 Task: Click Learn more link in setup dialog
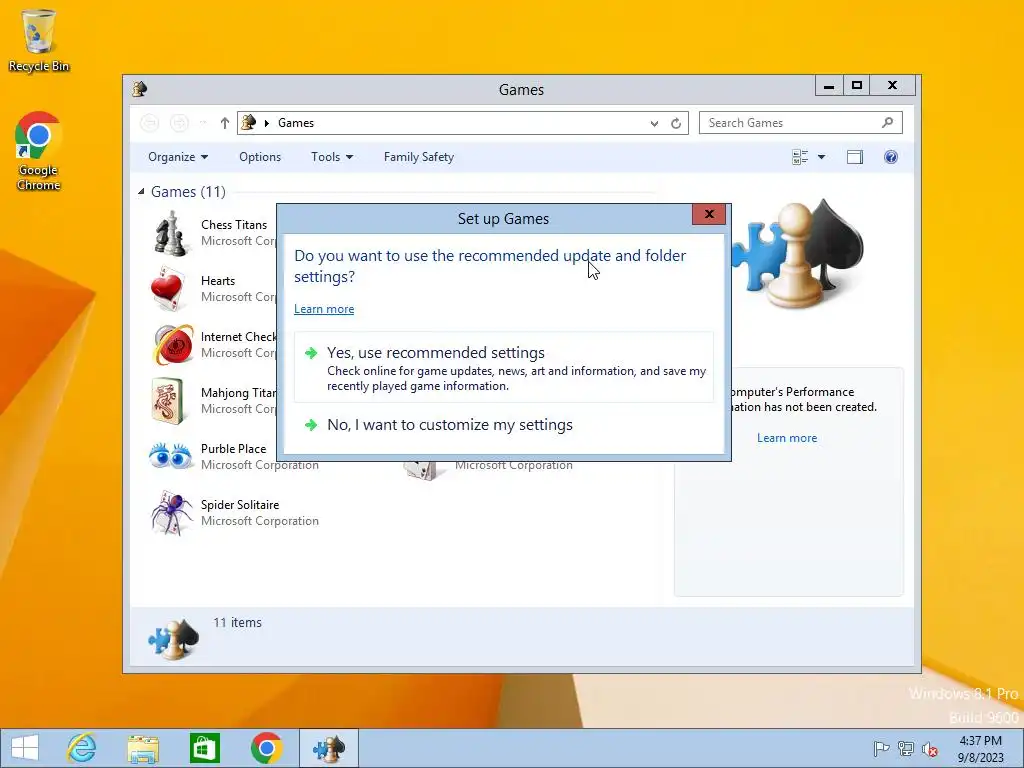(x=324, y=309)
